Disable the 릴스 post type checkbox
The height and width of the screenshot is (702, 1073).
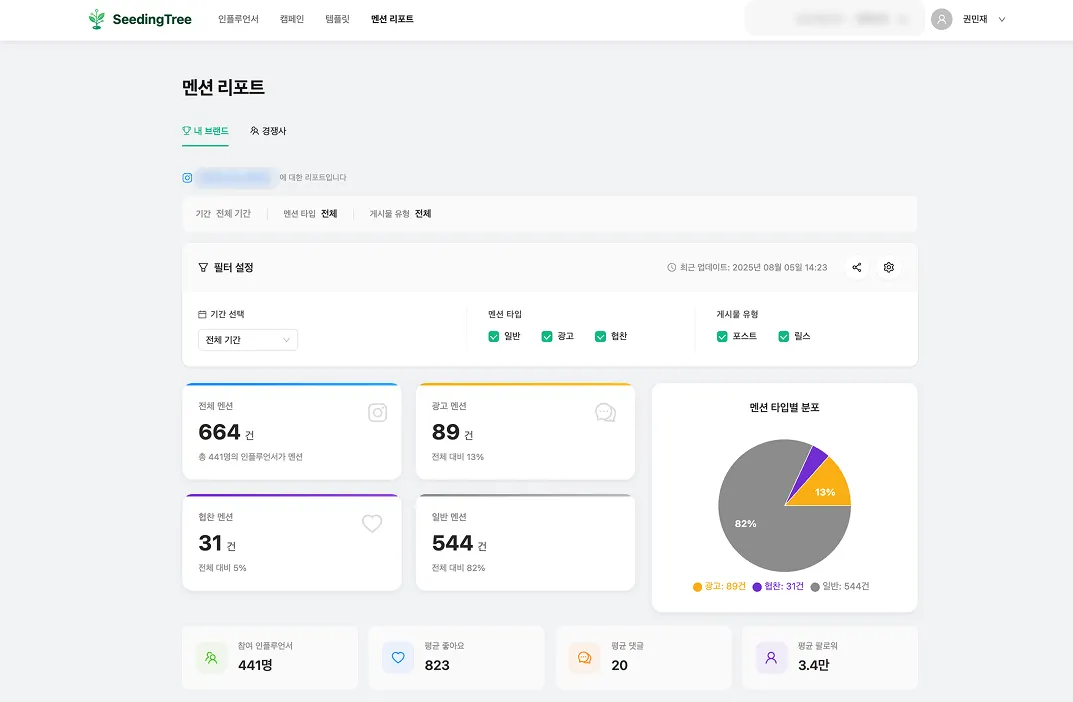784,336
